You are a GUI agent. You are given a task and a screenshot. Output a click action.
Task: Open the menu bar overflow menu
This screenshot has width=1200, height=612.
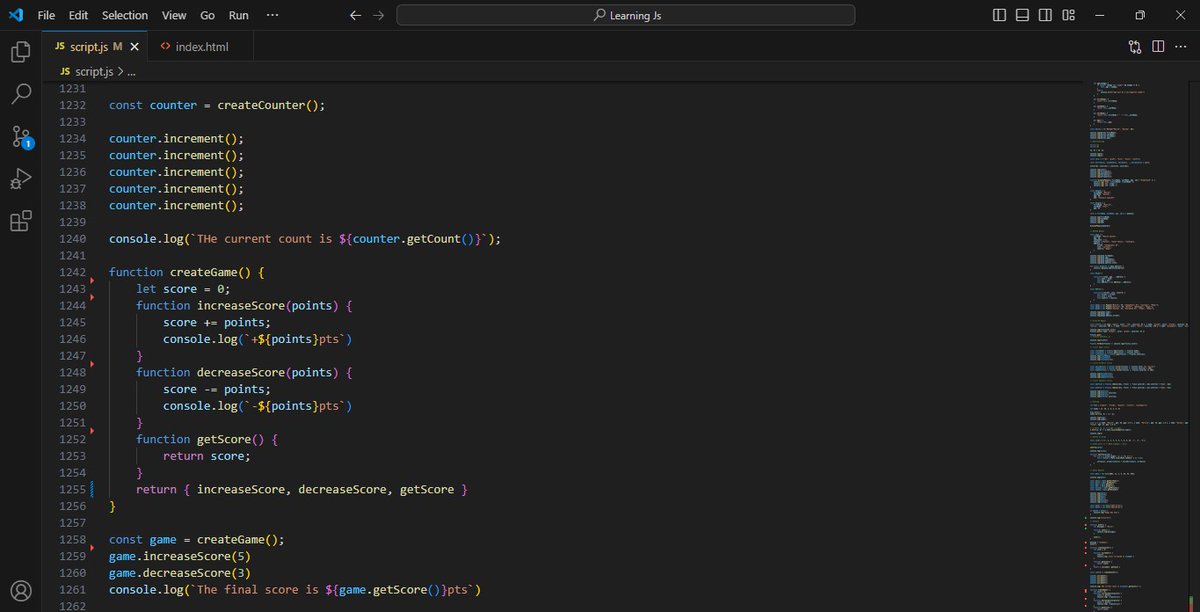tap(272, 14)
